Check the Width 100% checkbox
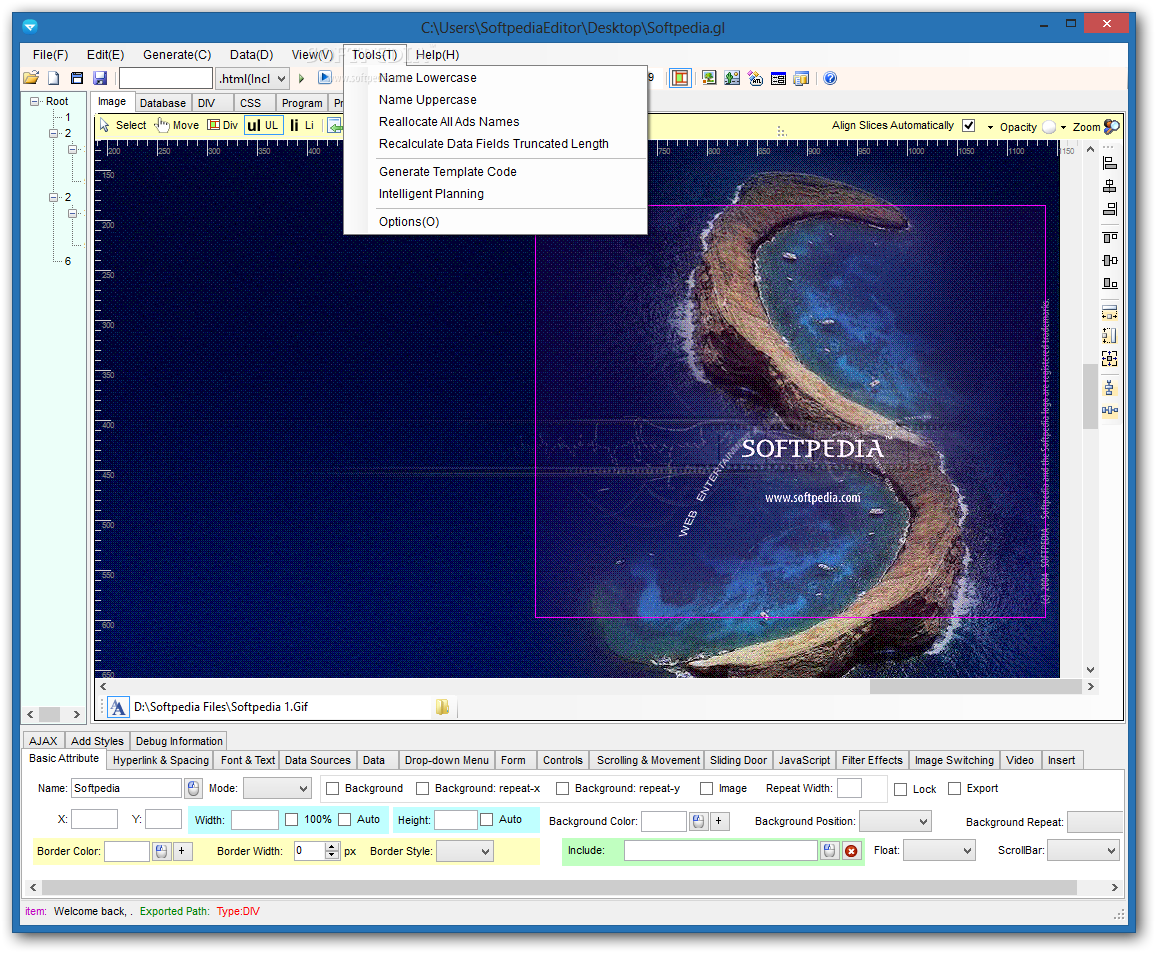 292,820
